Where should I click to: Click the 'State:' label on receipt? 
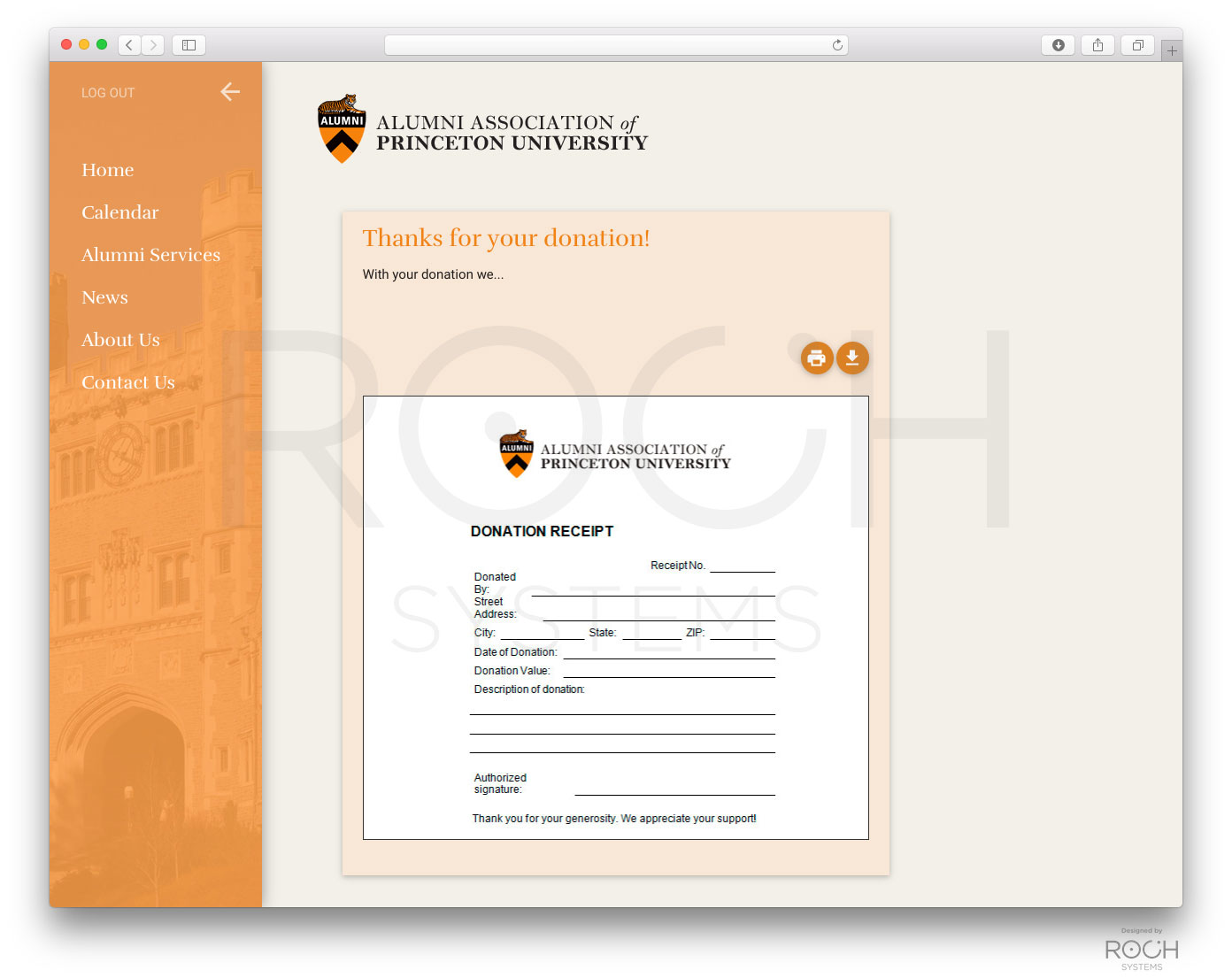(603, 633)
